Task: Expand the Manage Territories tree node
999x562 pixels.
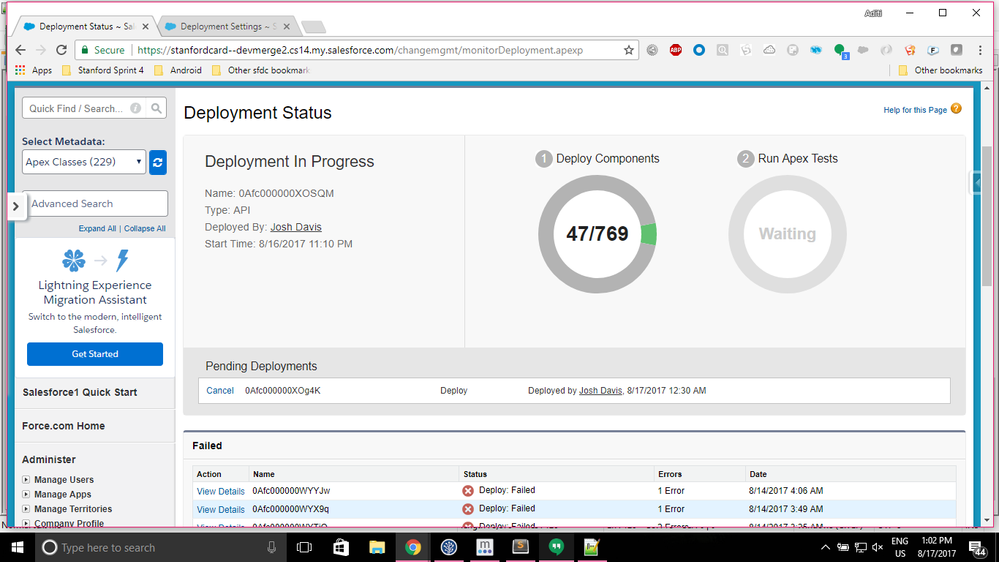Action: [x=25, y=508]
